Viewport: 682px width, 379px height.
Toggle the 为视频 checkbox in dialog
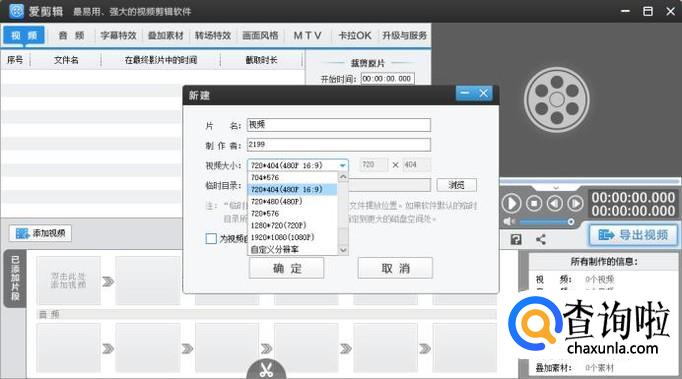point(211,238)
